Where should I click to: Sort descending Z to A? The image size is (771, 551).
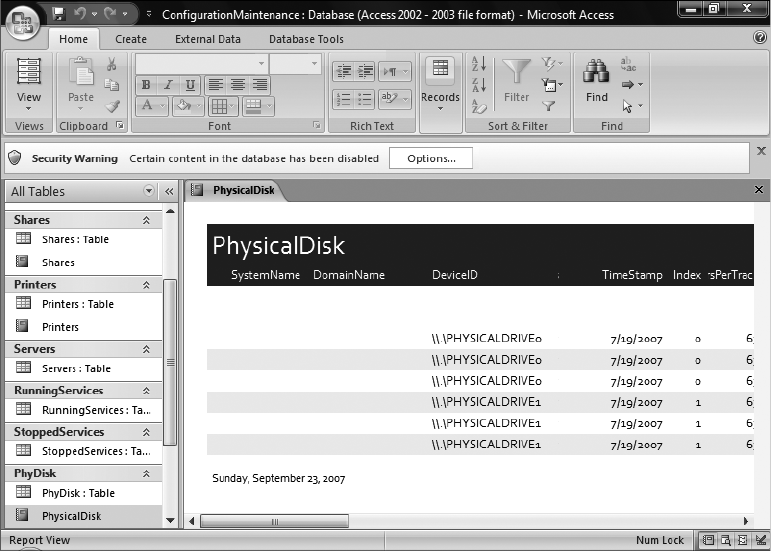tap(479, 85)
